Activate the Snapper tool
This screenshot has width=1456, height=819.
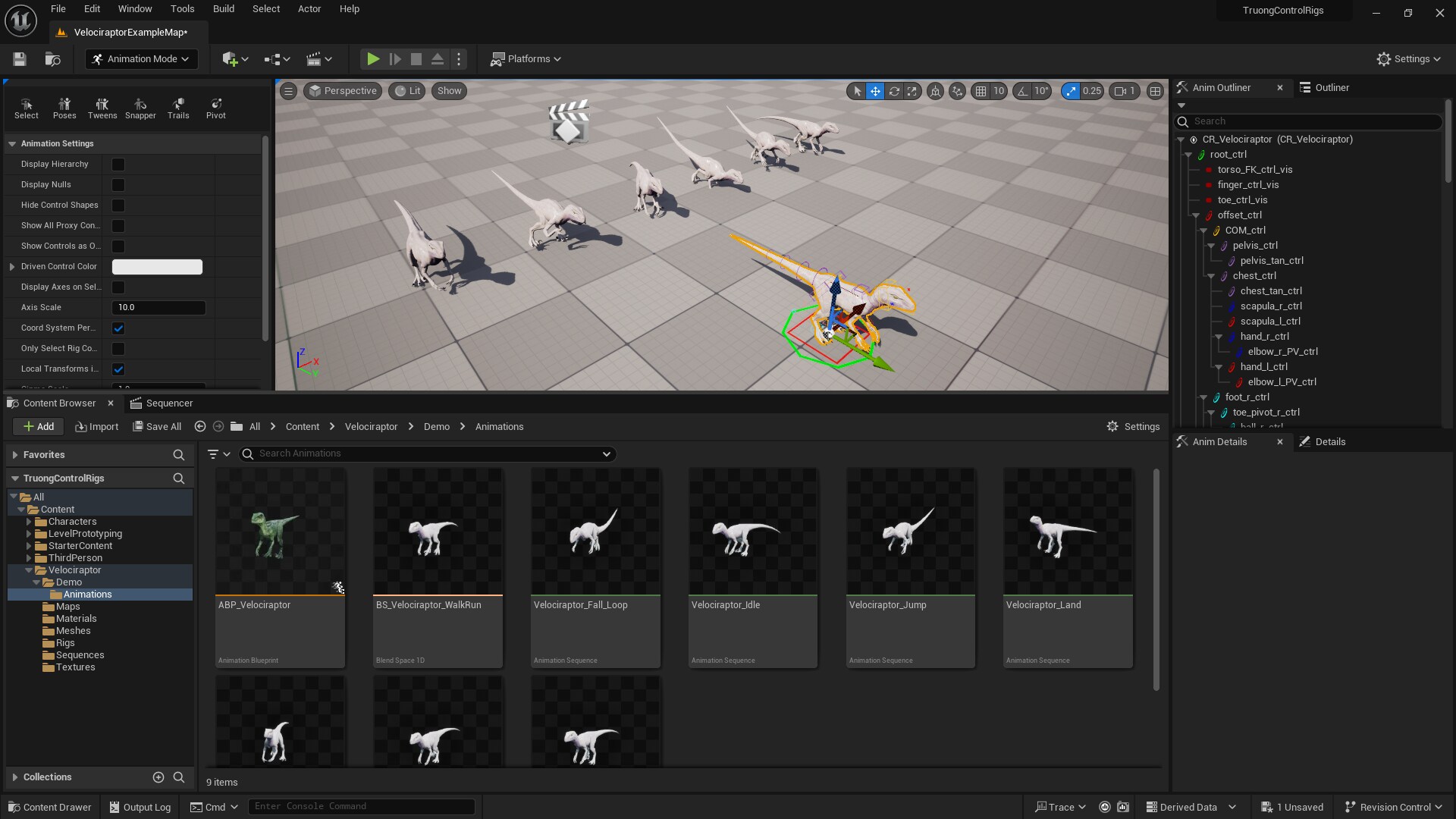pos(140,108)
